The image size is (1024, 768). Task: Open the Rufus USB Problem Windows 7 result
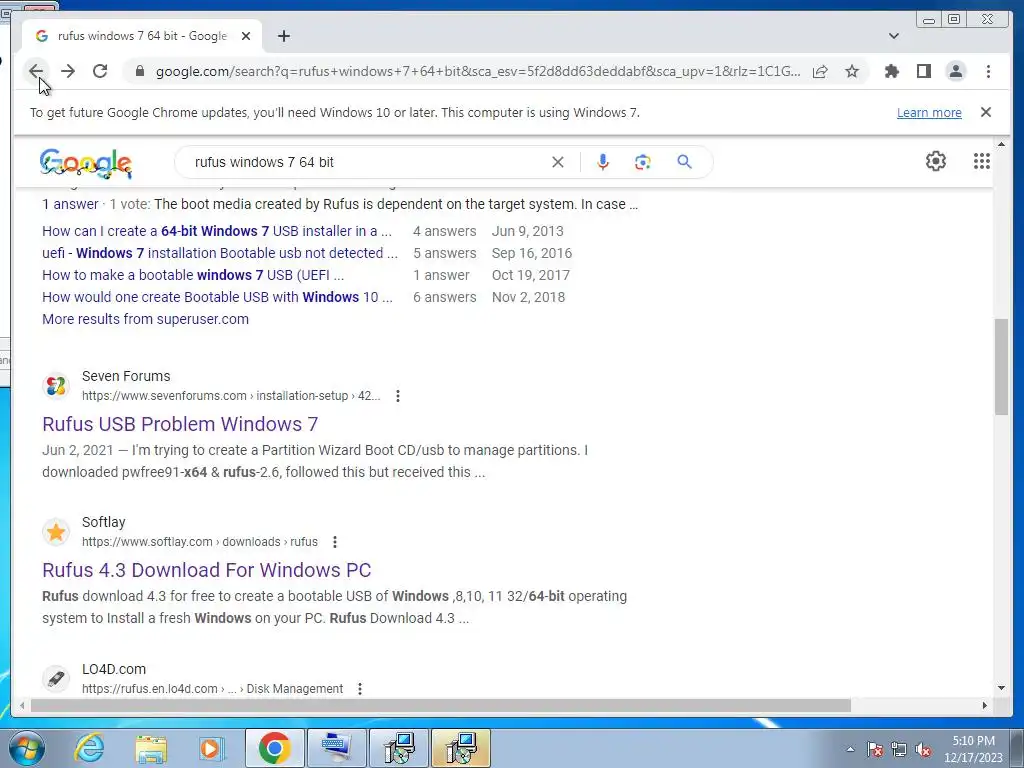tap(180, 424)
